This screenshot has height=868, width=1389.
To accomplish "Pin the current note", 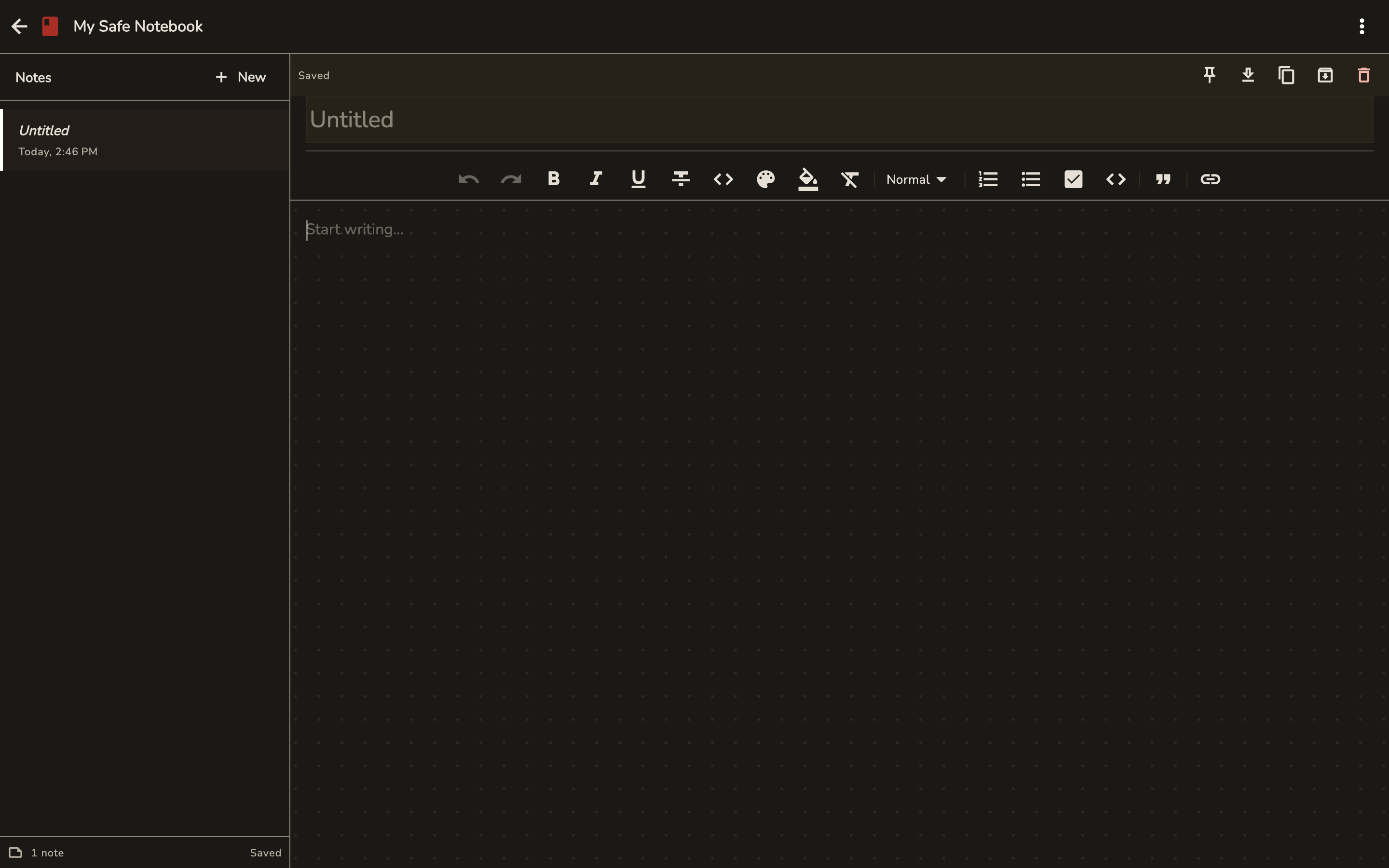I will tap(1209, 75).
